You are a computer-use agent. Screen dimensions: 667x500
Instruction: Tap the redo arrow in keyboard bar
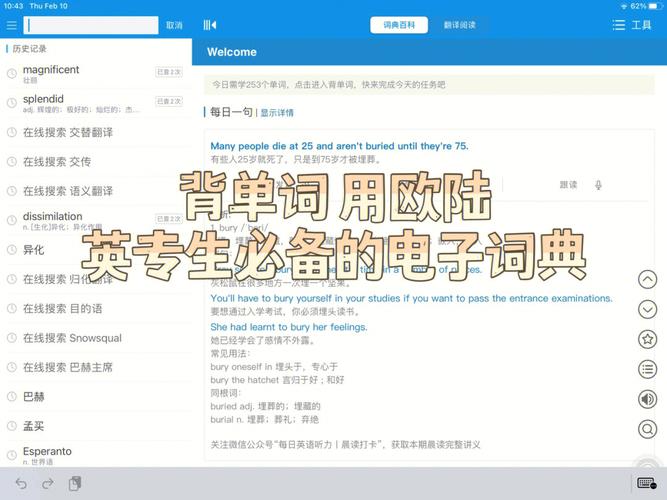(x=48, y=484)
